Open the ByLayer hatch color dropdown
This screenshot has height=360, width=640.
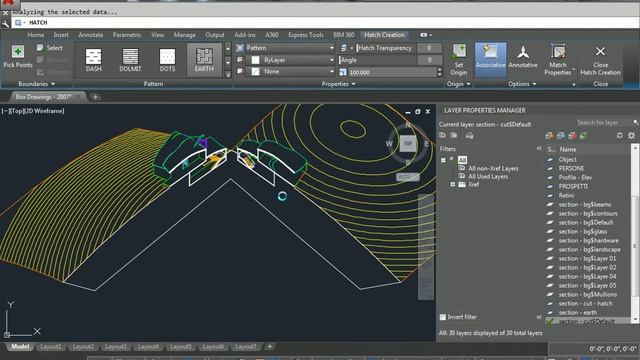click(290, 60)
